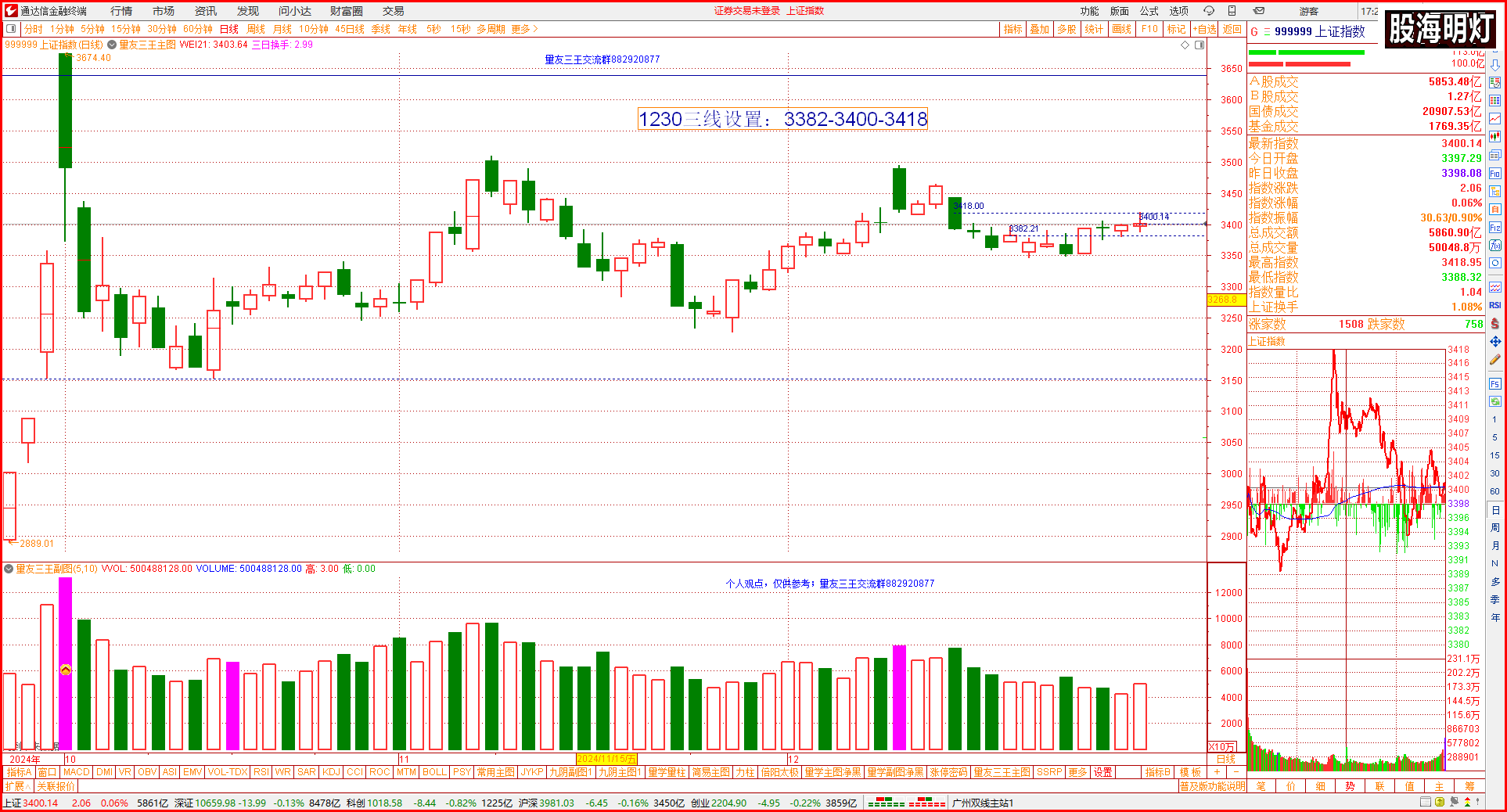Click the 叠加 overlay button
Viewport: 1507px width, 812px height.
pyautogui.click(x=1039, y=29)
